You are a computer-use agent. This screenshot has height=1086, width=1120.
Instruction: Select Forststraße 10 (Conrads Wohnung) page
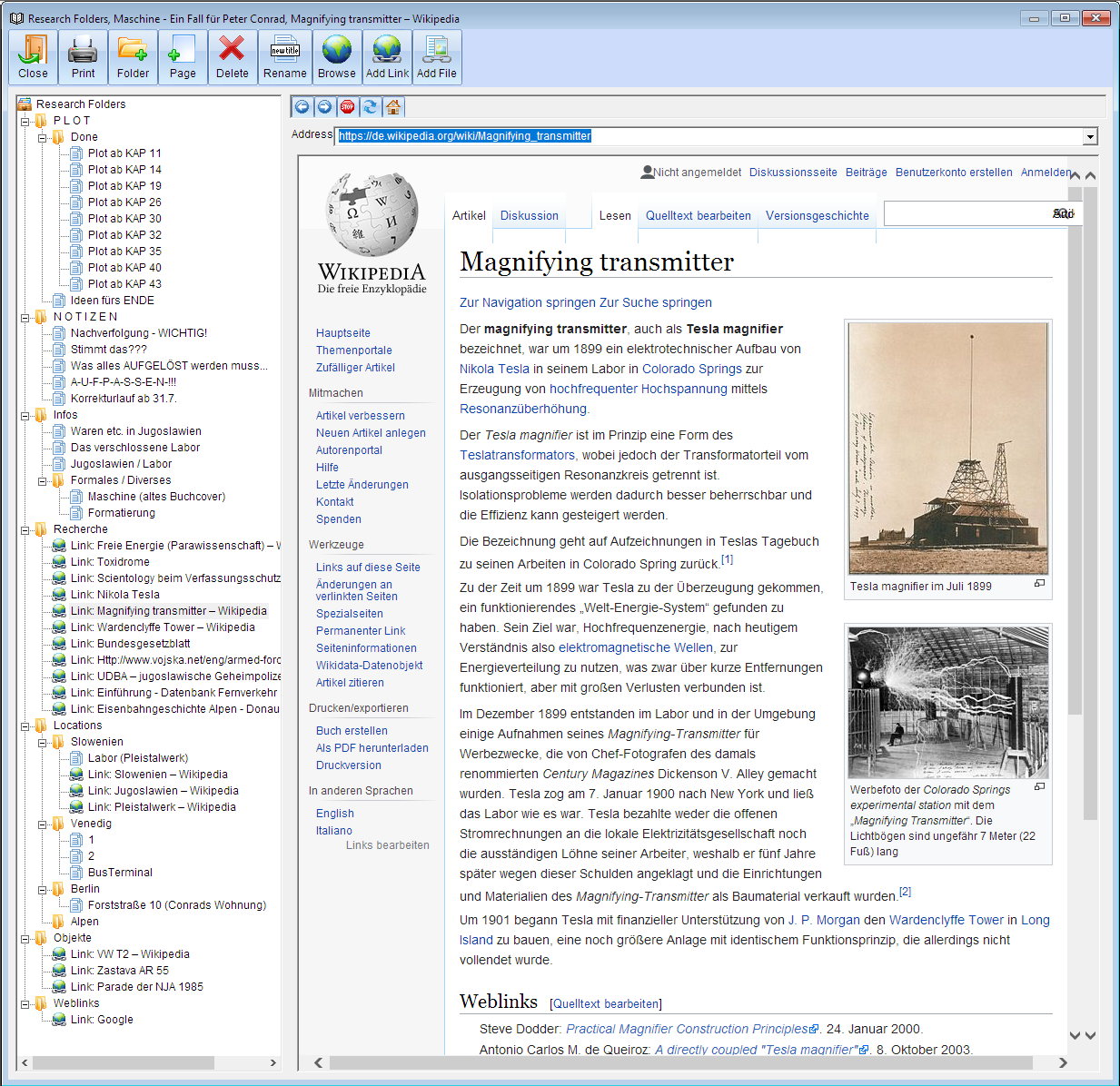click(x=177, y=905)
